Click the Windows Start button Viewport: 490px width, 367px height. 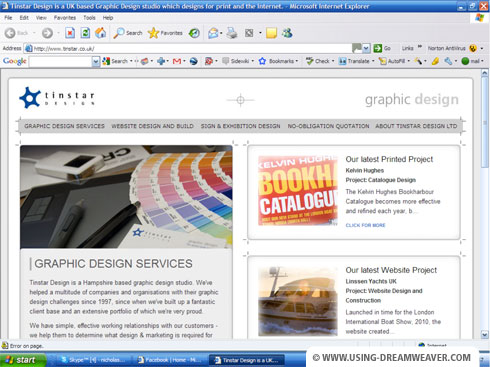click(23, 360)
